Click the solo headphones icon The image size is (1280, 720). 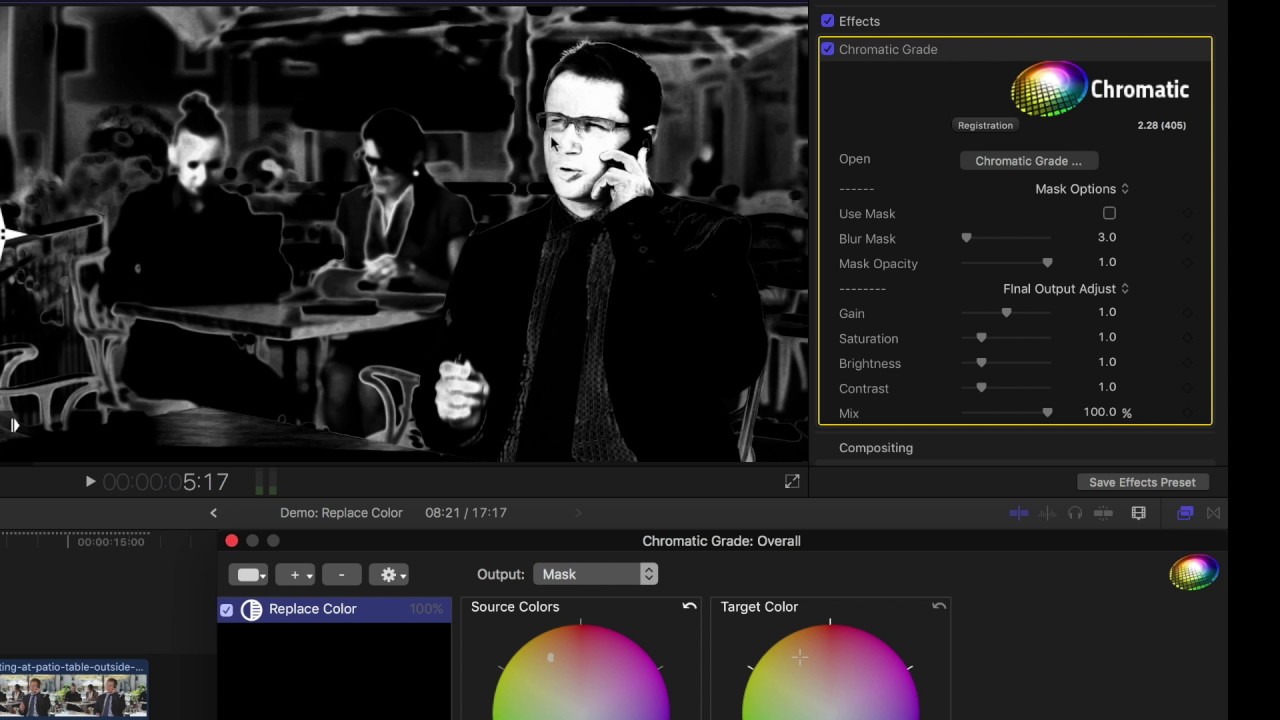pyautogui.click(x=1075, y=513)
